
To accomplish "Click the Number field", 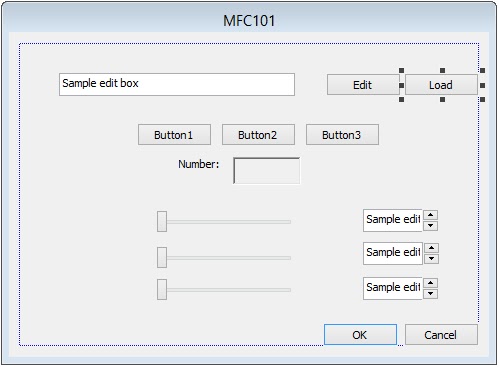I will coord(266,171).
